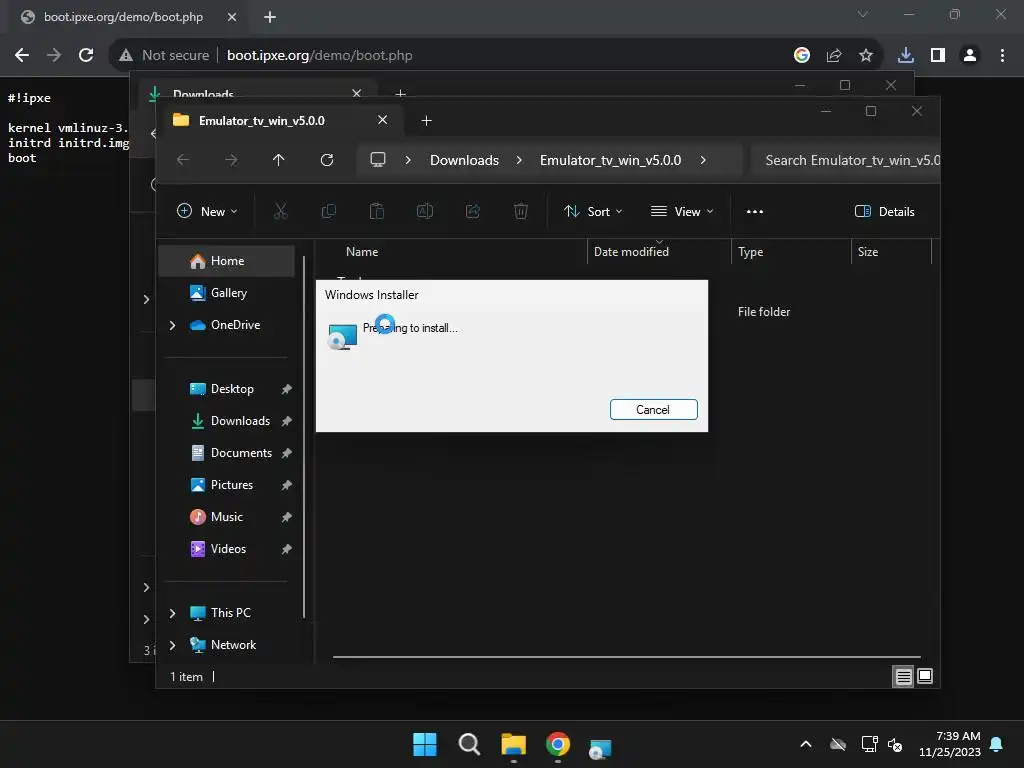Open Gallery in the navigation pane
1024x768 pixels.
click(227, 293)
